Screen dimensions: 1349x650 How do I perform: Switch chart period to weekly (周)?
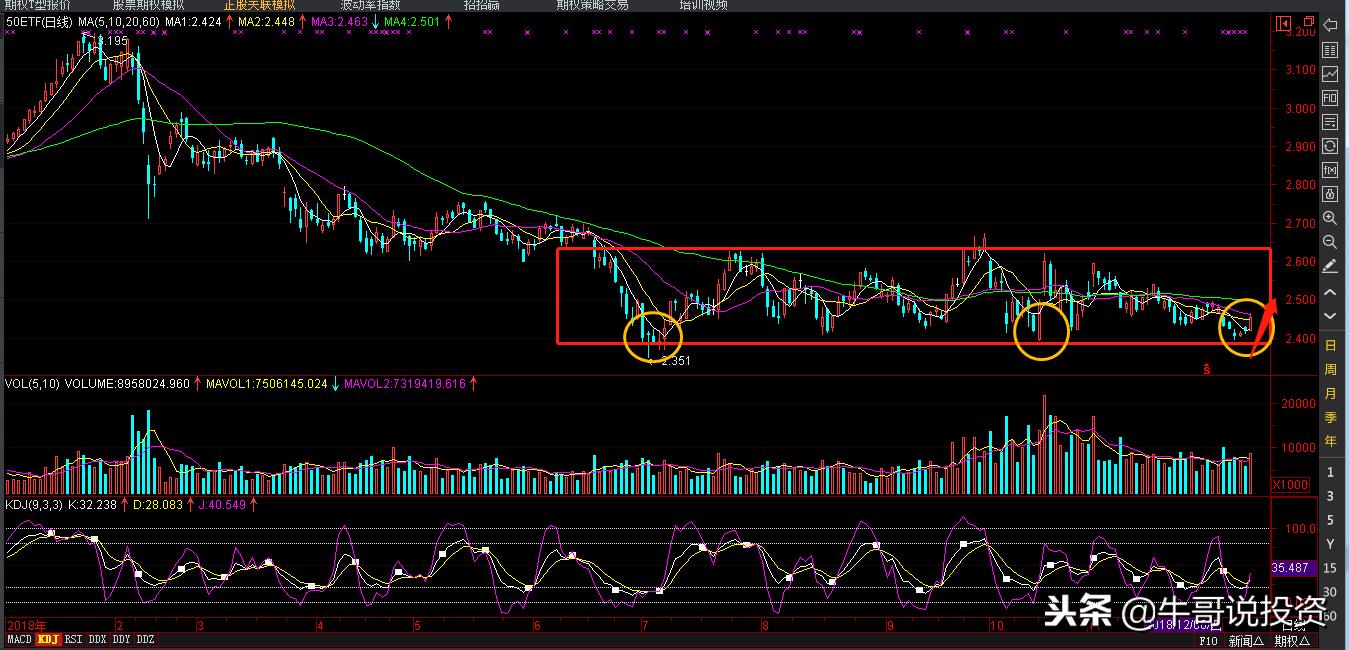click(x=1330, y=369)
